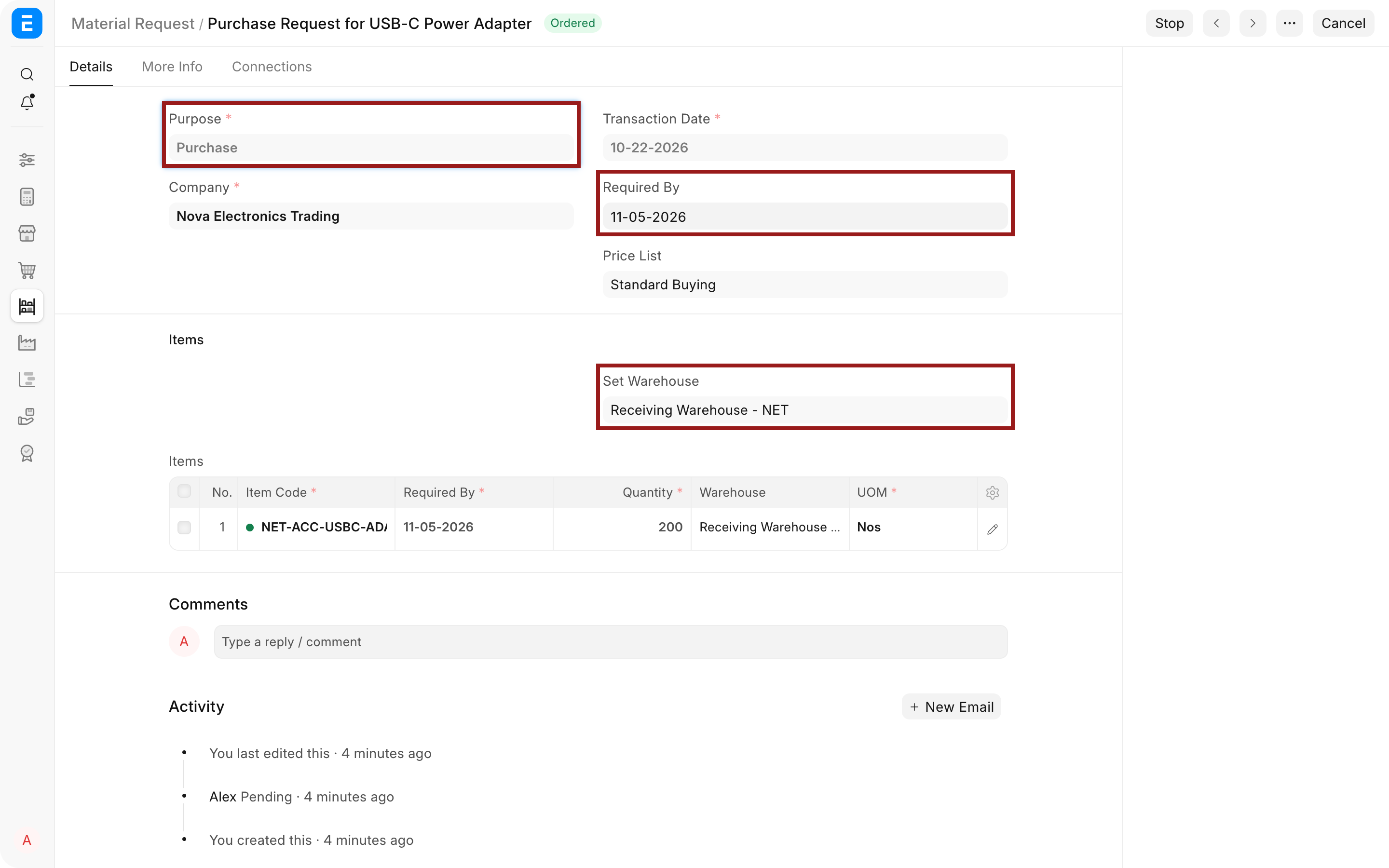Open the storefront selling module icon
1389x868 pixels.
point(27,234)
